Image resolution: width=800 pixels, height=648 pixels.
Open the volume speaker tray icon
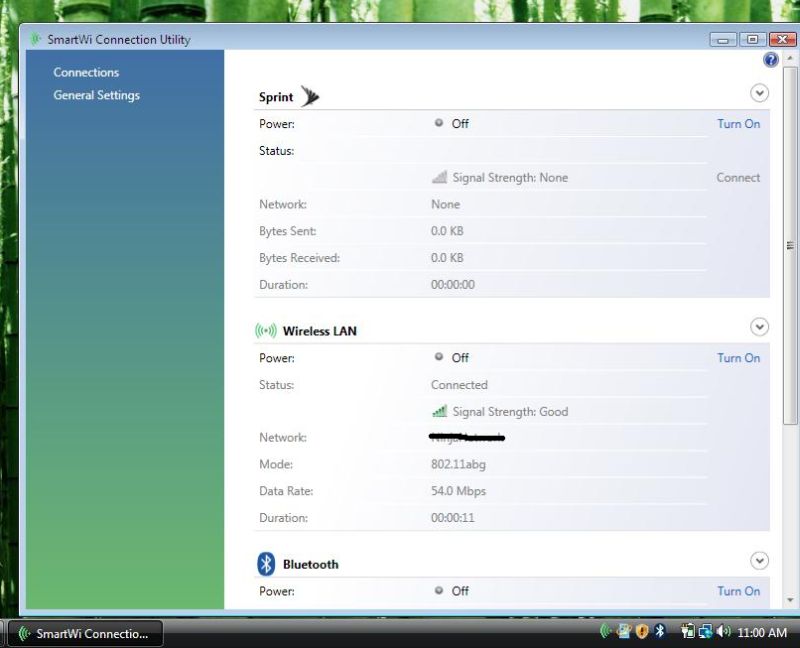[723, 632]
